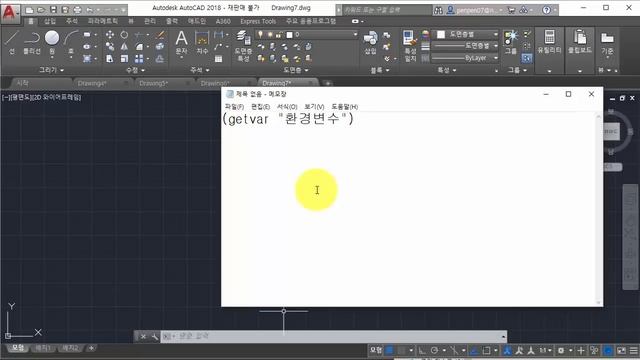Toggle ortho mode in status bar

(x=422, y=350)
